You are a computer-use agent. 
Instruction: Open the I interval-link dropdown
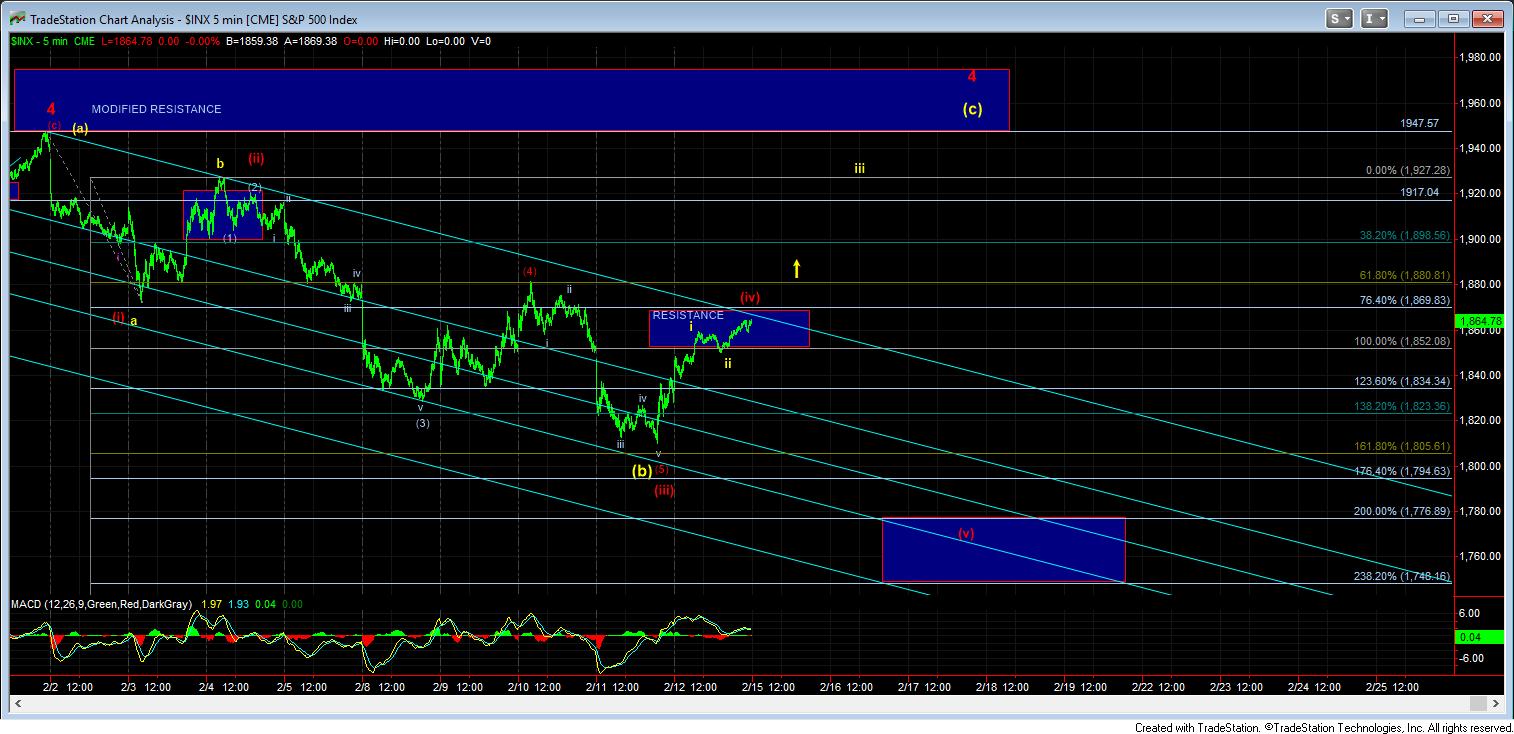(x=1376, y=18)
